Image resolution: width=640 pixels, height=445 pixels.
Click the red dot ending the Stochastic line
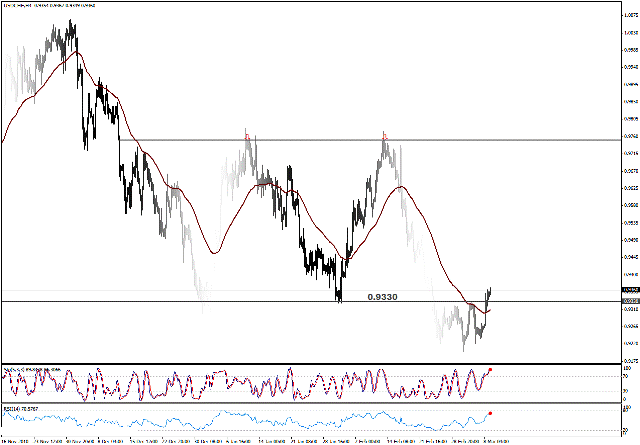pos(490,370)
